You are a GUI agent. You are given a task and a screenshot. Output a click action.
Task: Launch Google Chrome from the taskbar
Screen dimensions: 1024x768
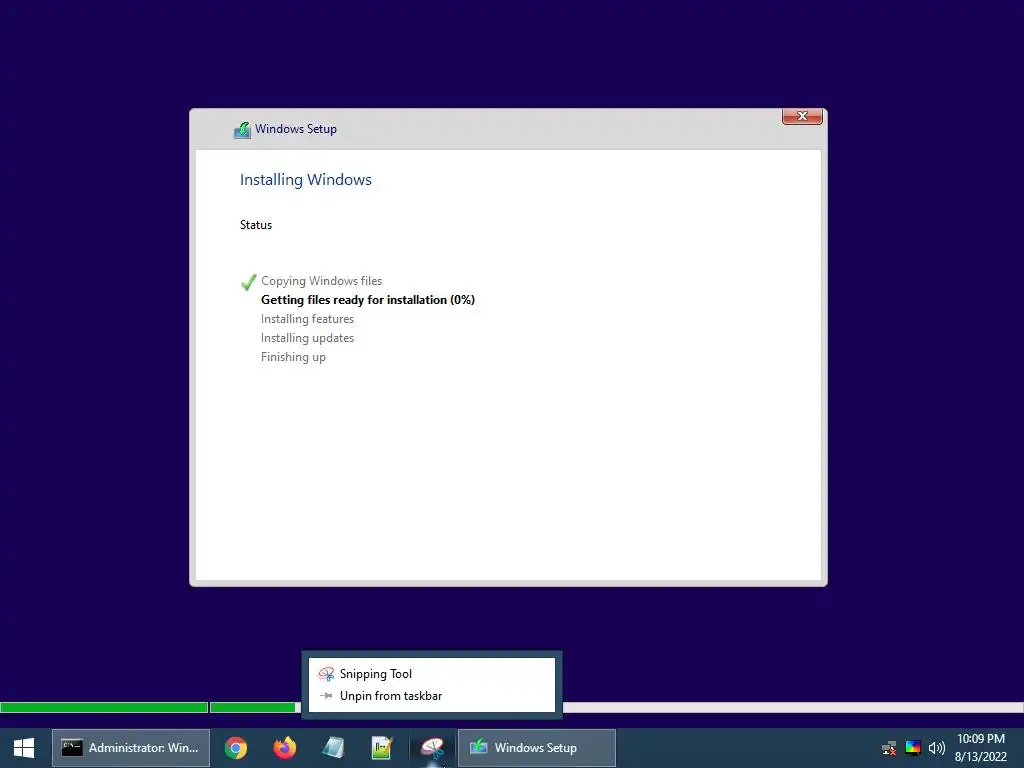click(236, 748)
